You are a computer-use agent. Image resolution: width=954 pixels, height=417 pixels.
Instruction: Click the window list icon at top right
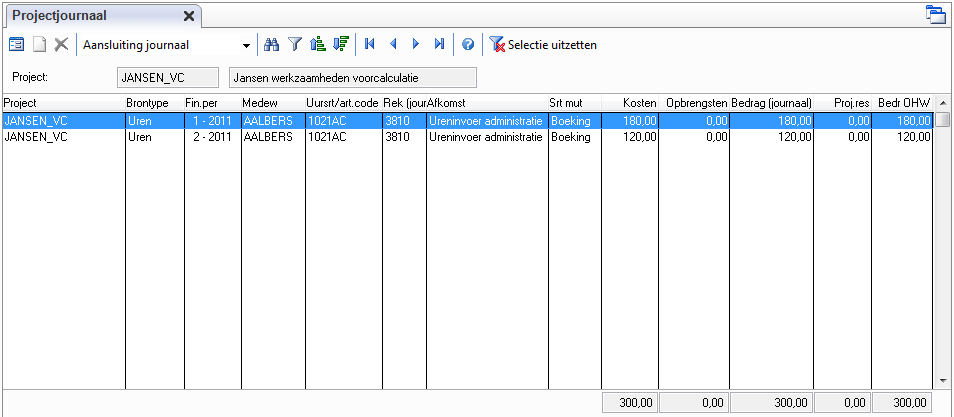point(934,15)
